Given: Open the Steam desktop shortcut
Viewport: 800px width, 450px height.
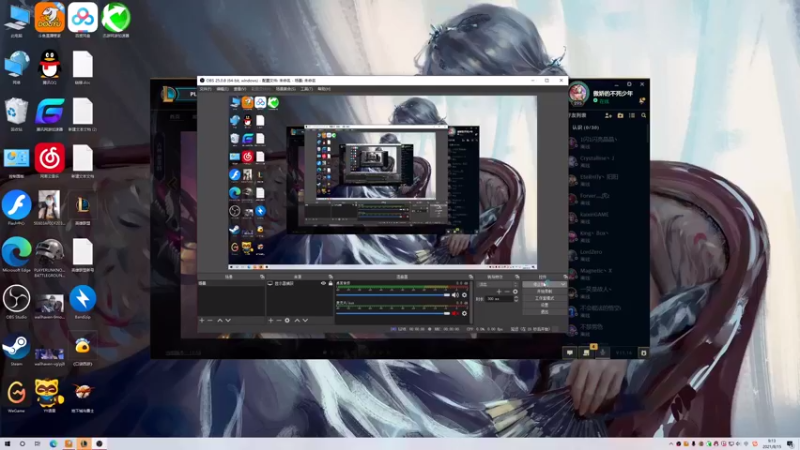Looking at the screenshot, I should 16,349.
